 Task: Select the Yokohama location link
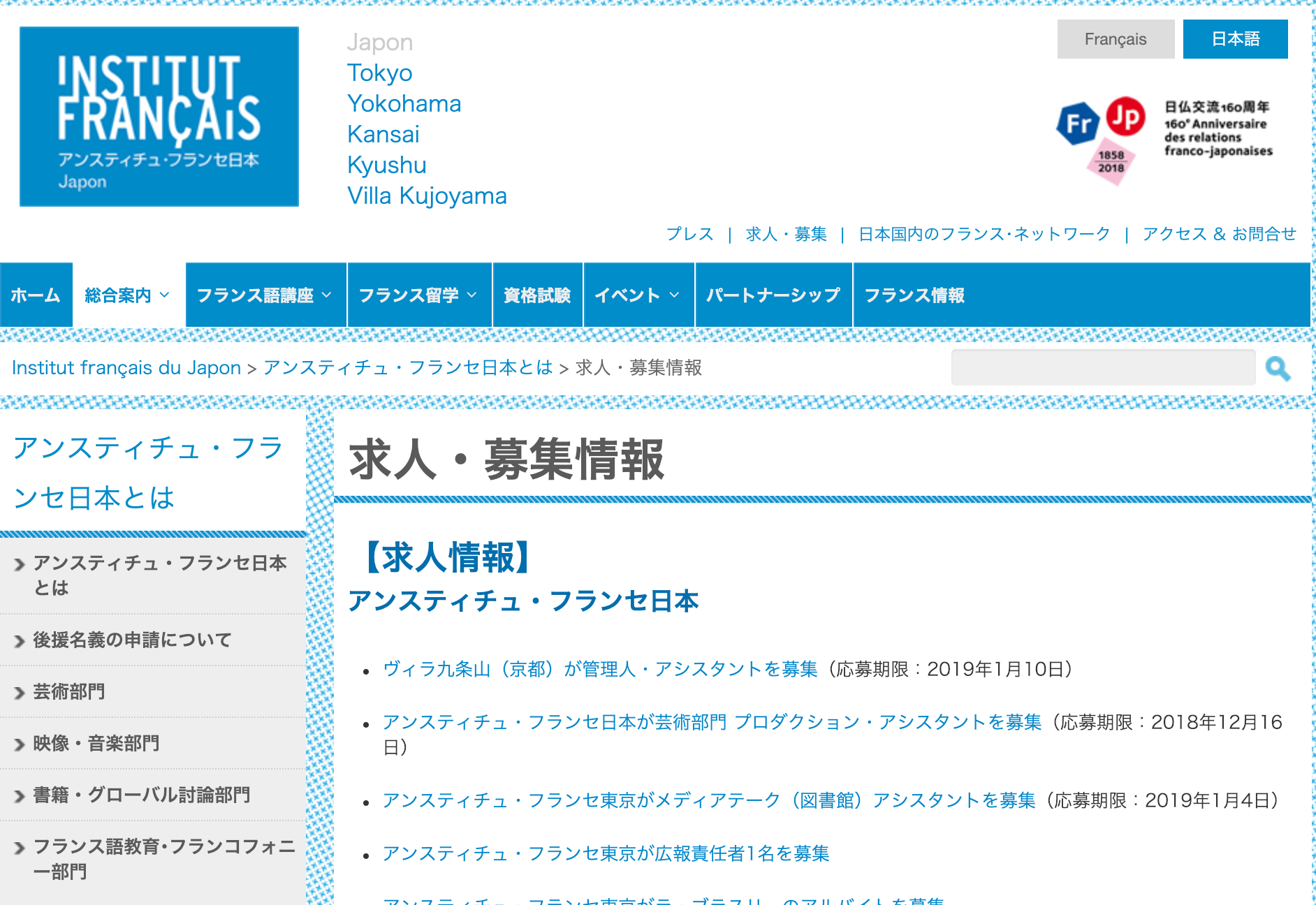pos(404,103)
